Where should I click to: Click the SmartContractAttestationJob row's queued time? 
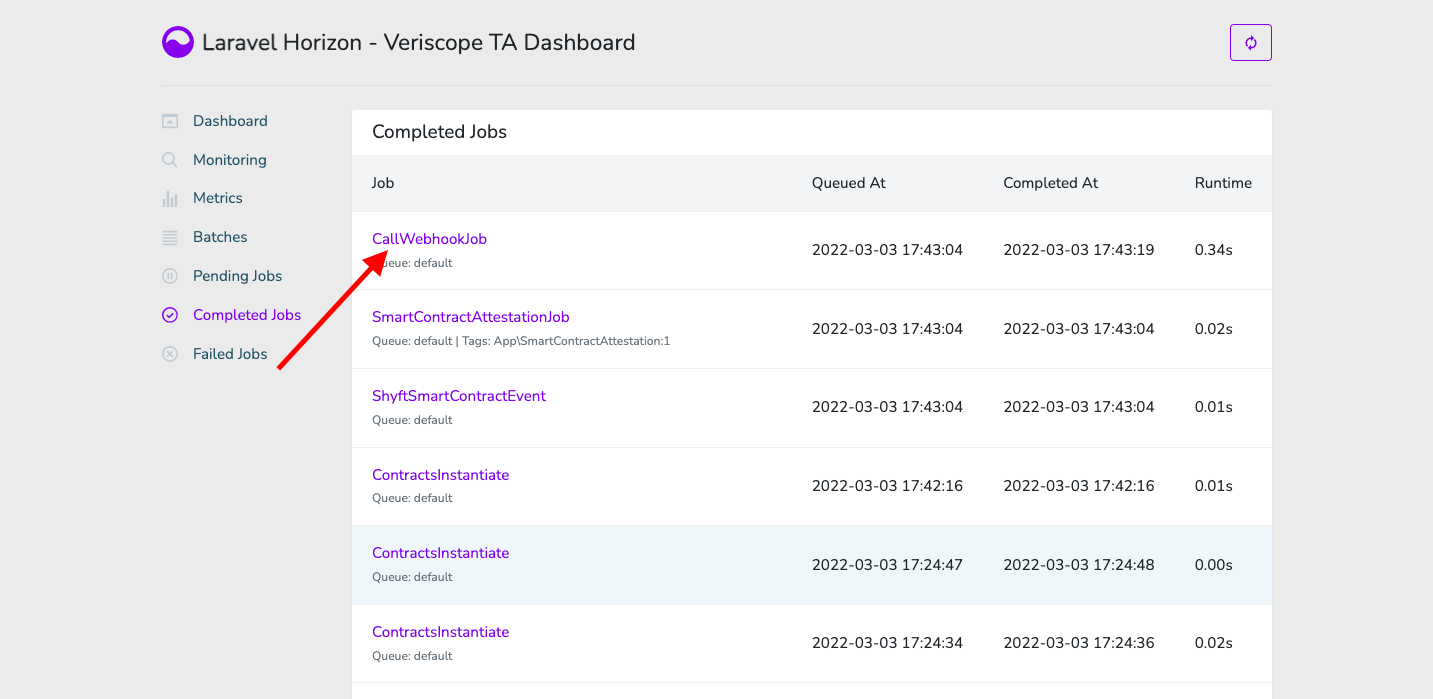coord(888,329)
